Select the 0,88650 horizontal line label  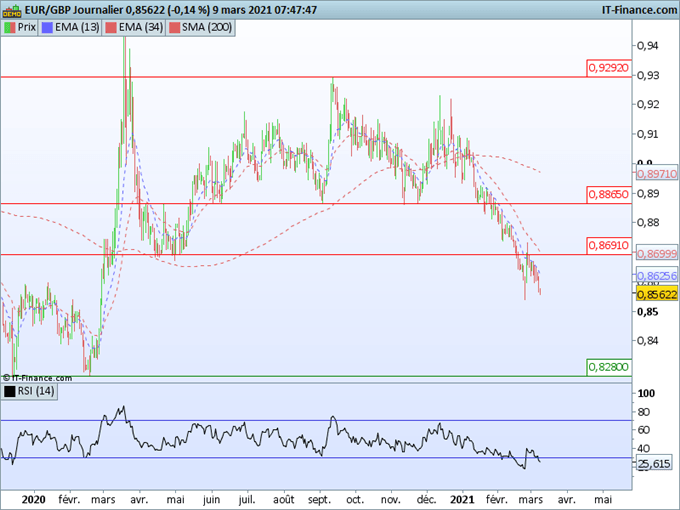608,194
